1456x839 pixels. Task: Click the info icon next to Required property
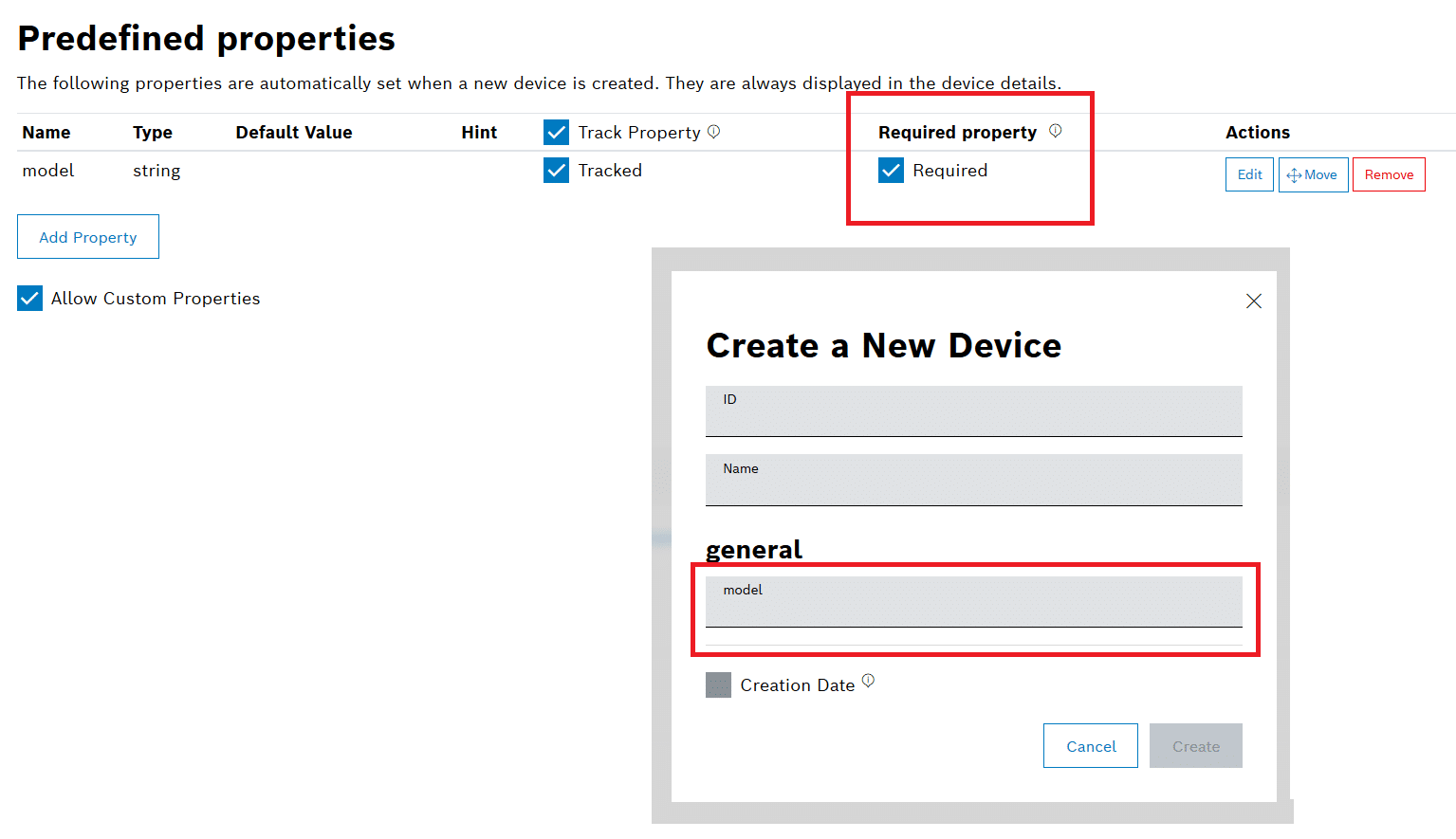1055,131
